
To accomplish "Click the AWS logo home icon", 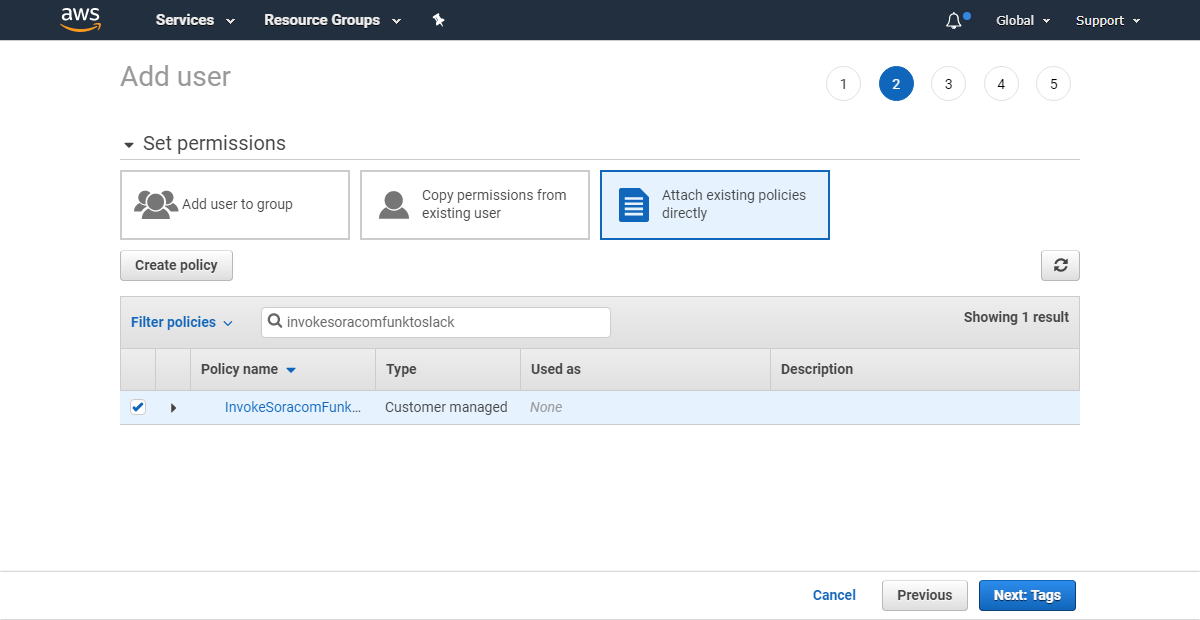I will [x=81, y=19].
